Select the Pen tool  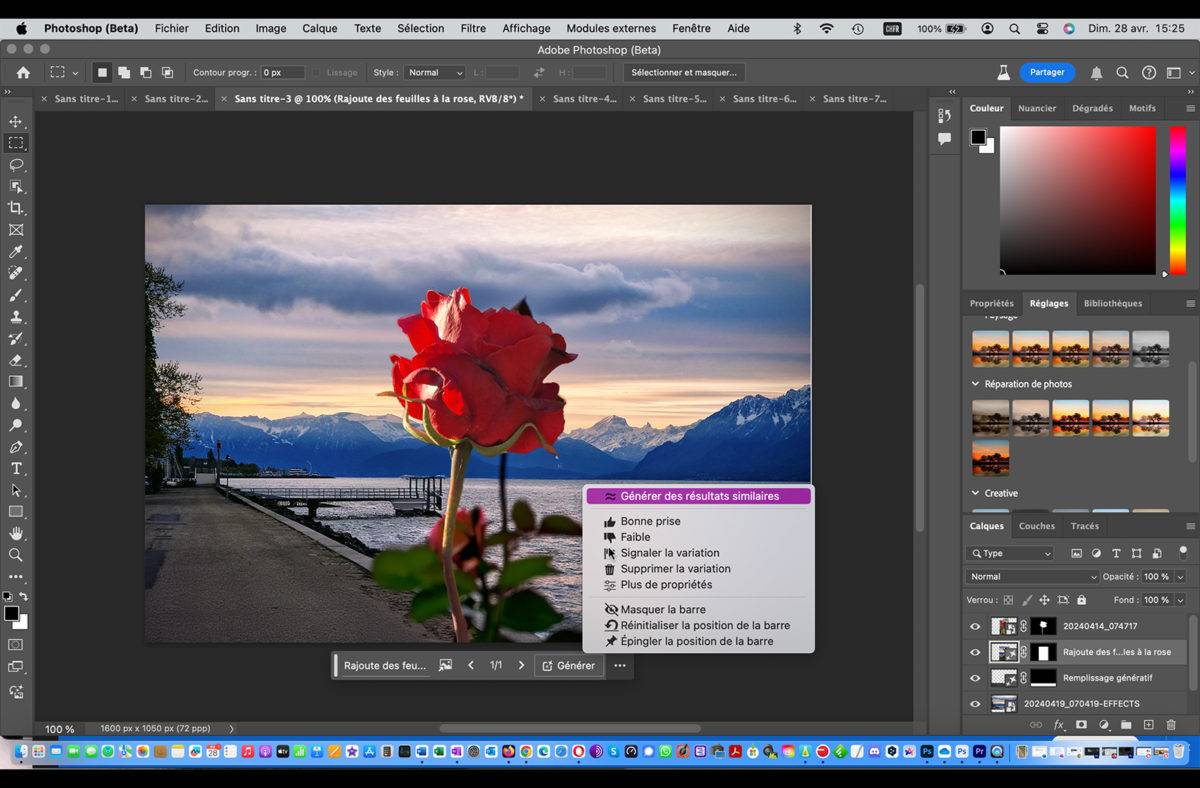pos(15,447)
